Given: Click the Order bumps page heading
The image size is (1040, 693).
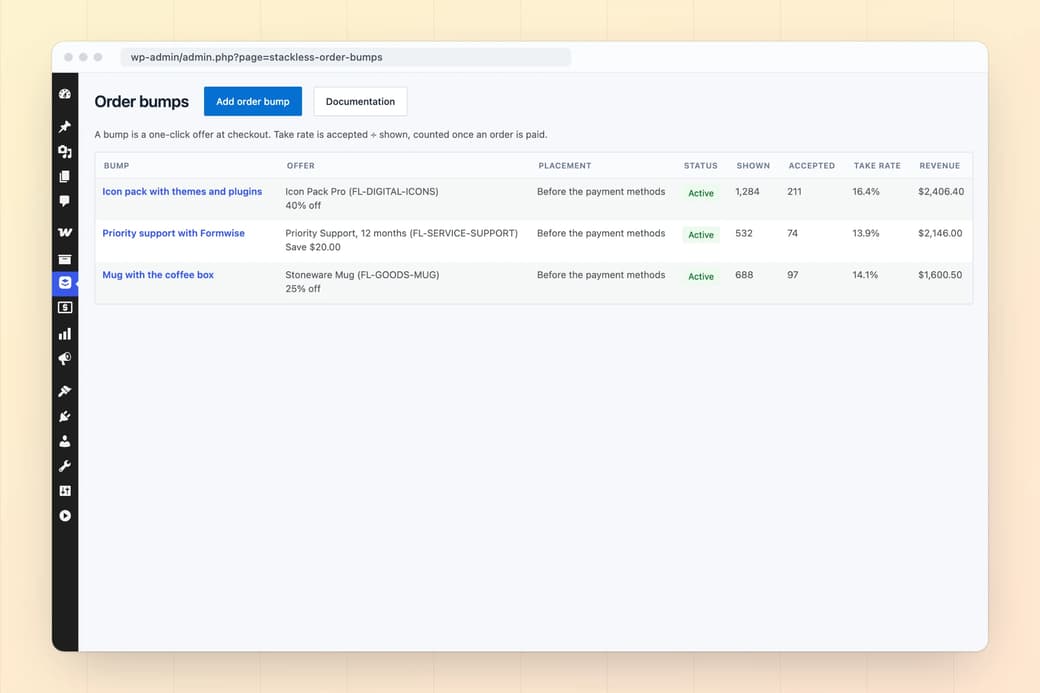Looking at the screenshot, I should click(x=141, y=101).
